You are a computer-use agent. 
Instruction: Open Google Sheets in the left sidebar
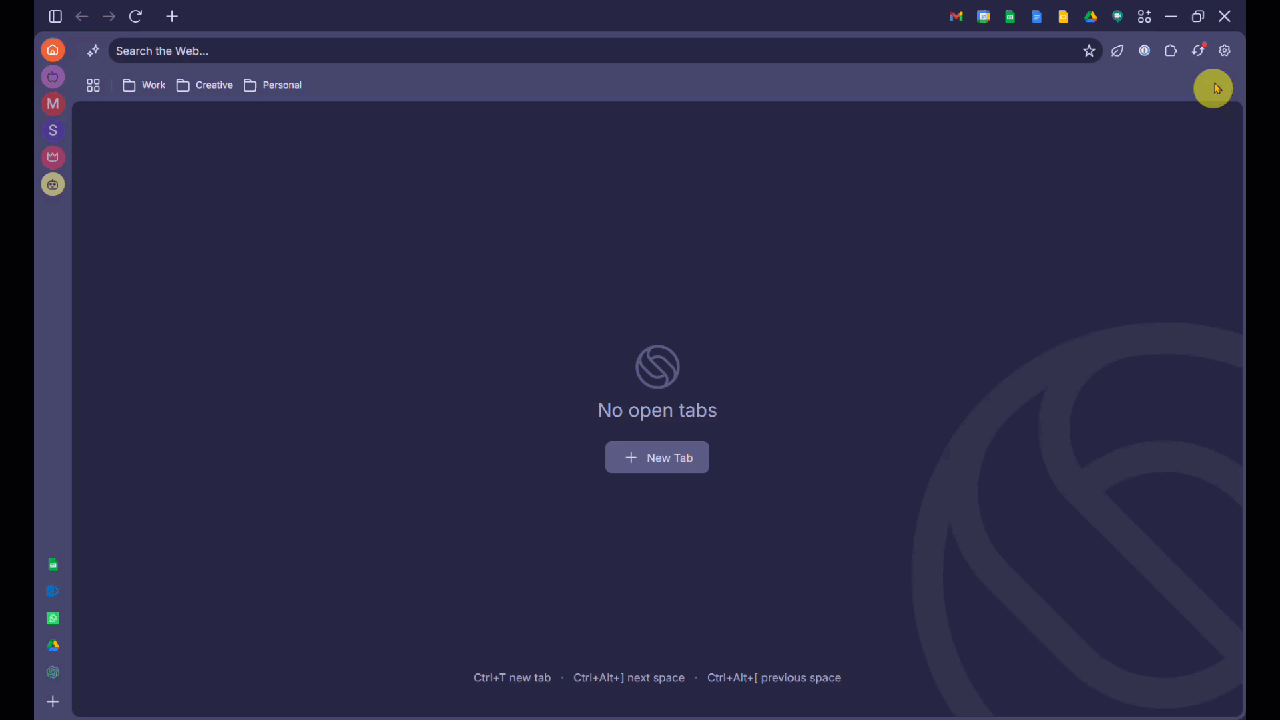pyautogui.click(x=53, y=565)
